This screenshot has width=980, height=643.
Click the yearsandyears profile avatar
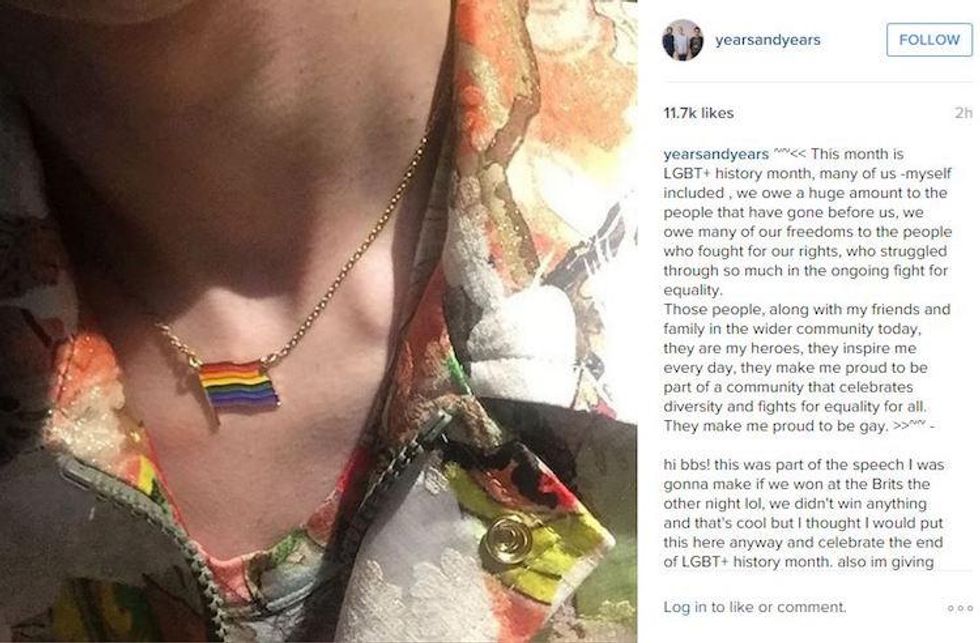click(682, 40)
